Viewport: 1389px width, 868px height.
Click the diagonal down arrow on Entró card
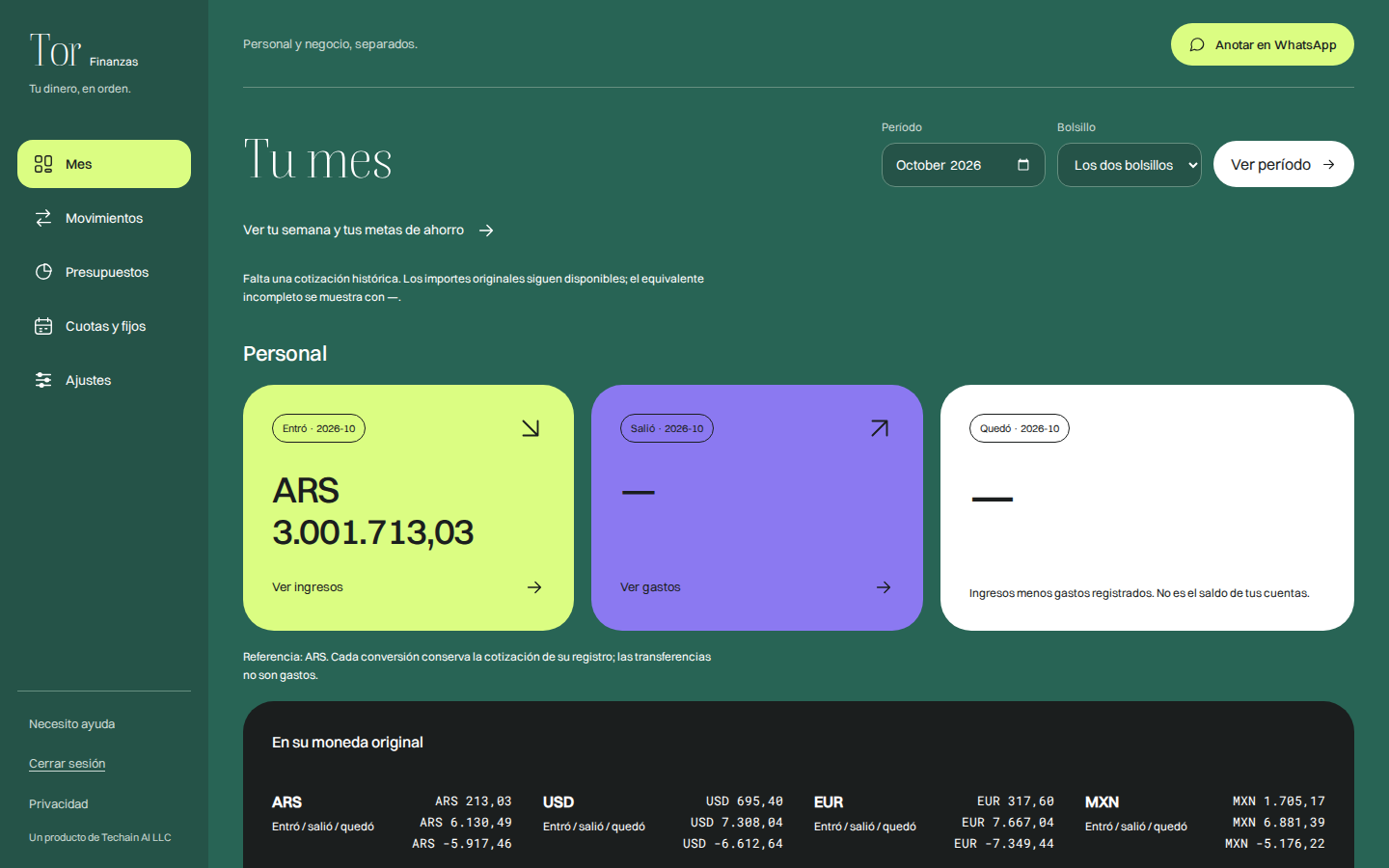[531, 428]
